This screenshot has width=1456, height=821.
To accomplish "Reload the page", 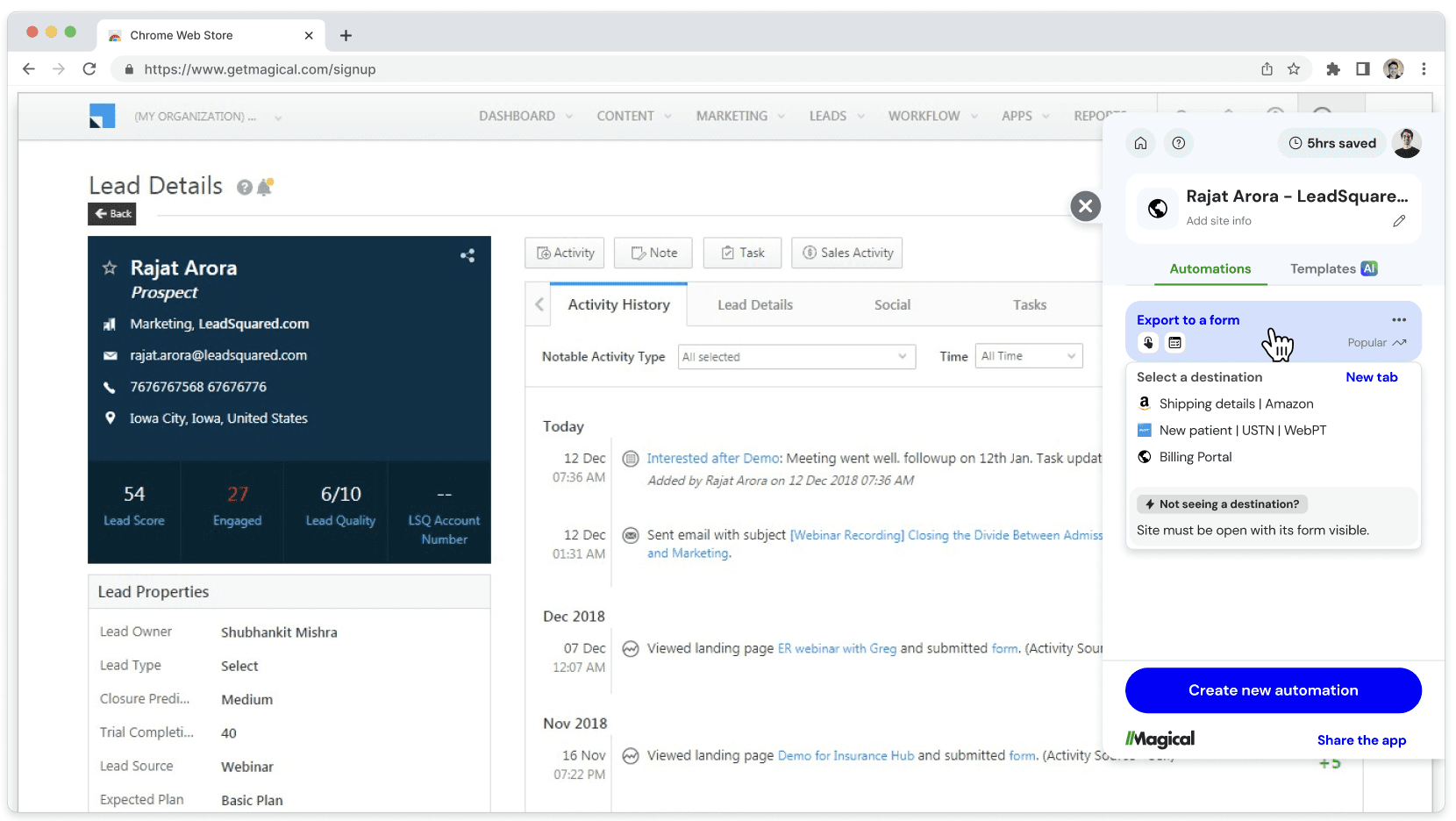I will click(x=89, y=69).
